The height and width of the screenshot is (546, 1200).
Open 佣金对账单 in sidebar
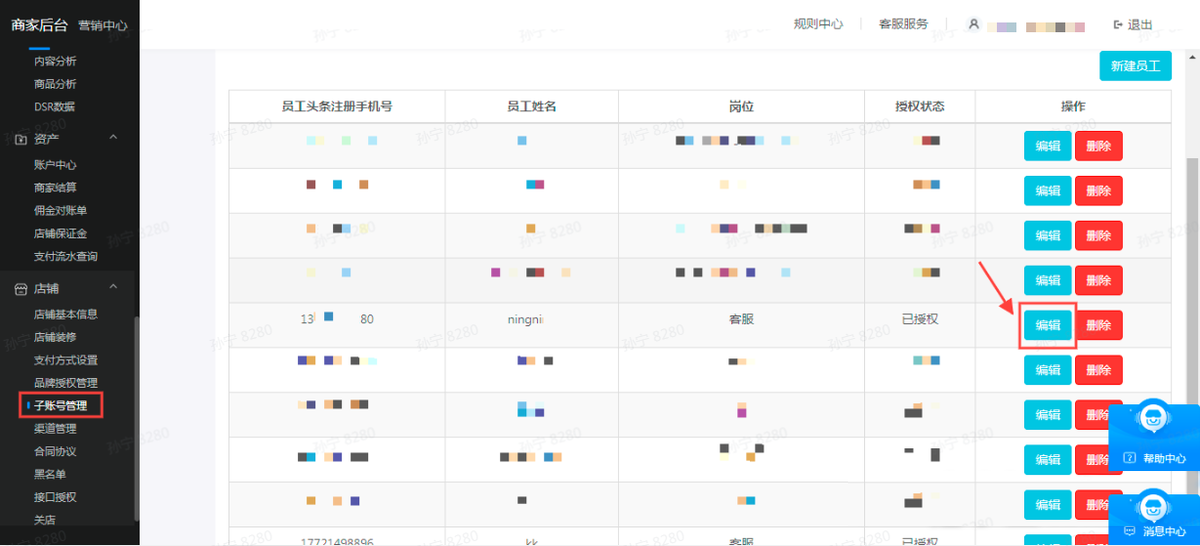click(x=60, y=211)
